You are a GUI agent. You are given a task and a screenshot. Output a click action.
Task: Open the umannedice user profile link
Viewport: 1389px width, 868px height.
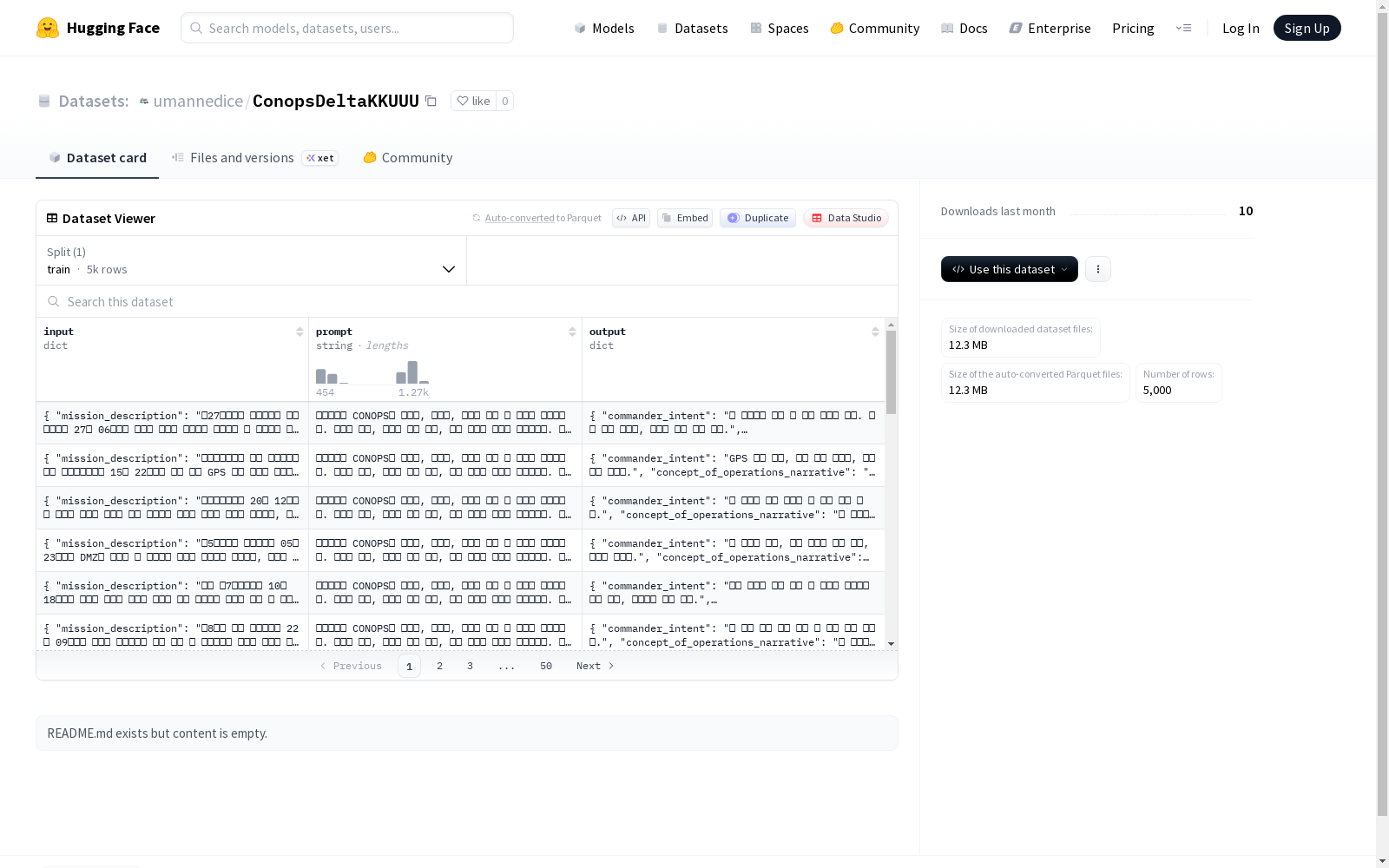[x=198, y=101]
